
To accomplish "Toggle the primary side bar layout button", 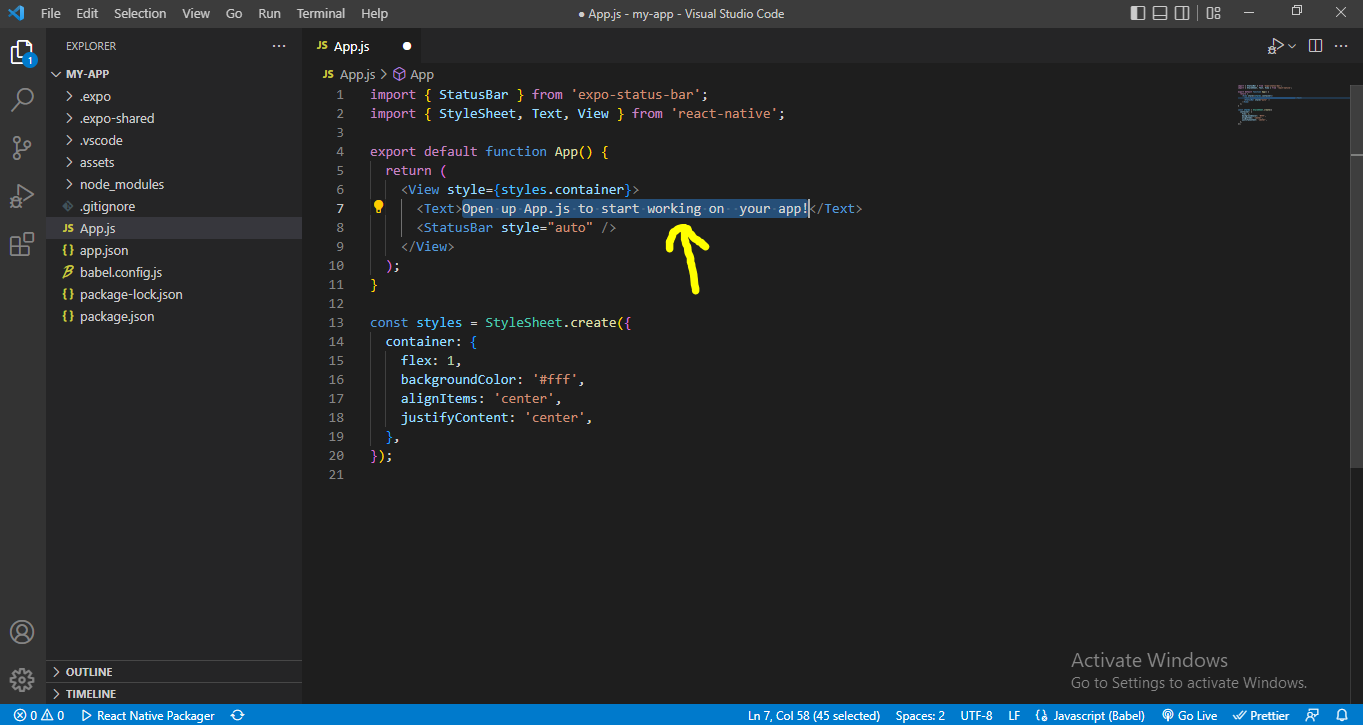I will (1138, 13).
